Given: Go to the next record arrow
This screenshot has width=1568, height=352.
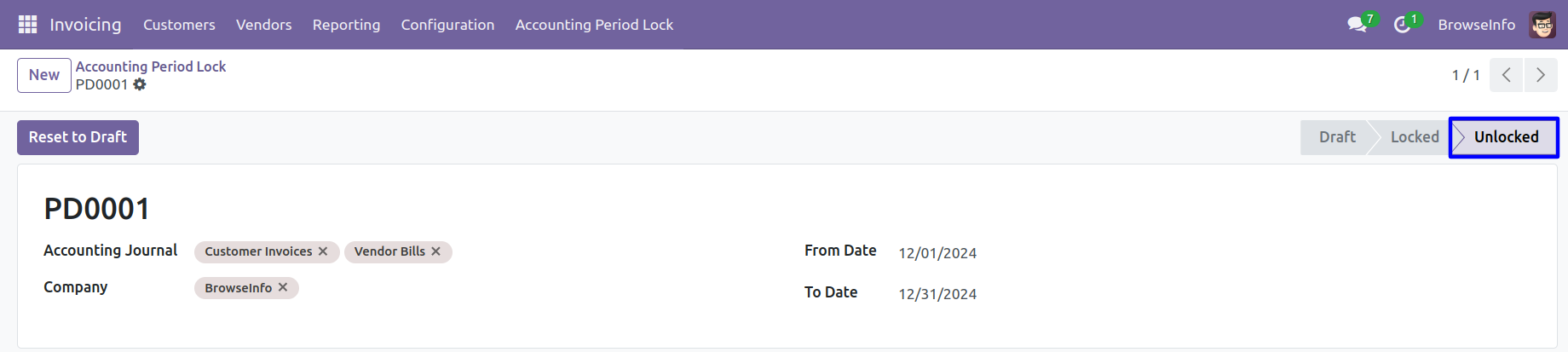Looking at the screenshot, I should (x=1540, y=75).
